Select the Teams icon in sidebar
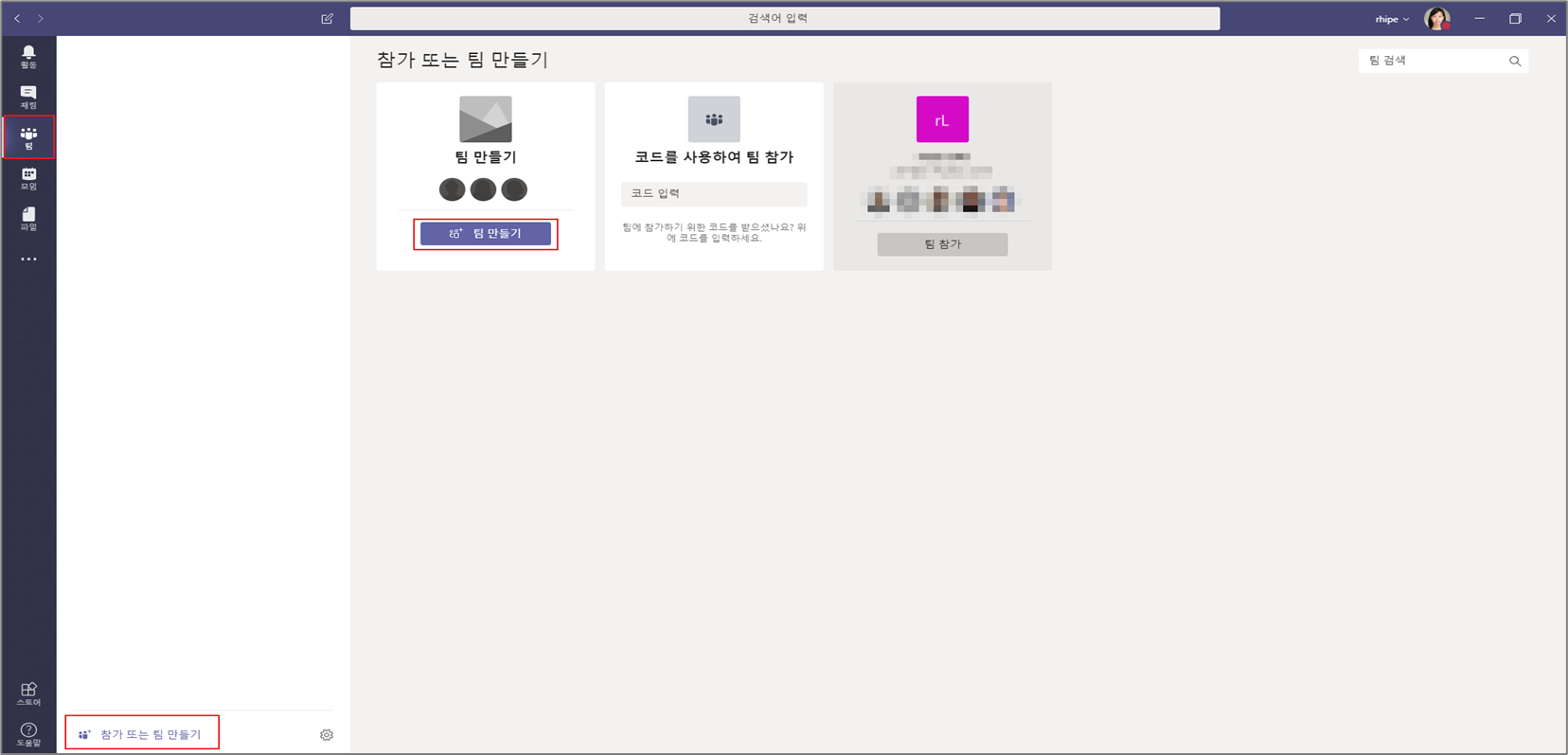1568x755 pixels. tap(28, 138)
